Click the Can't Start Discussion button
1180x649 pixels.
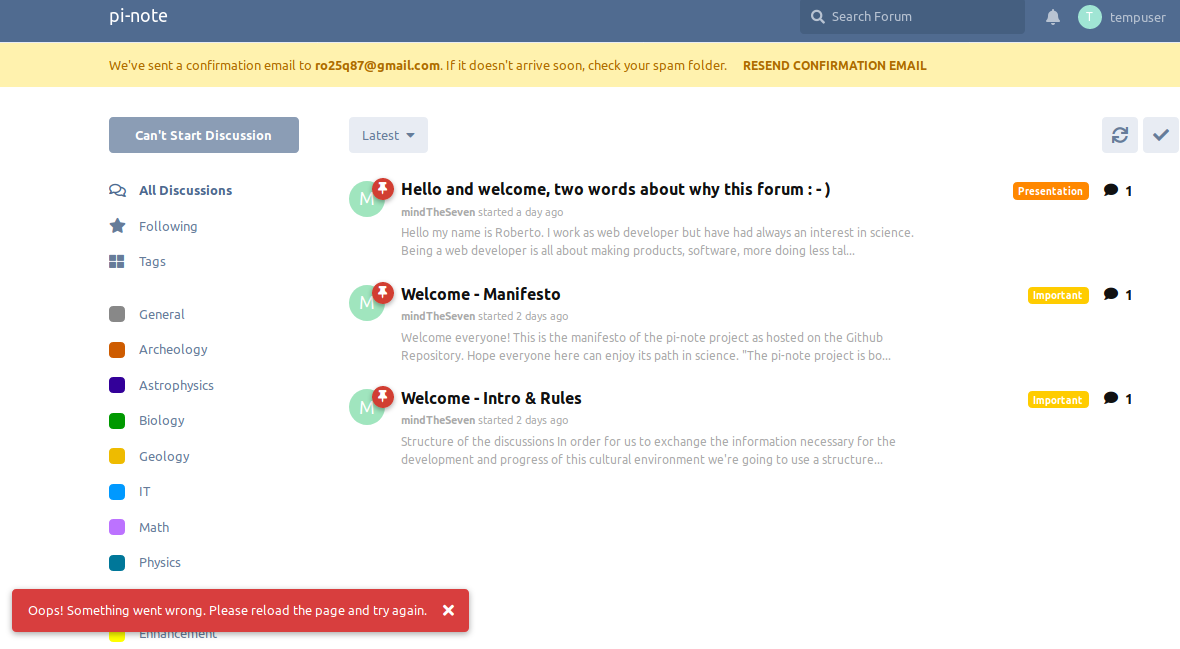click(x=203, y=135)
